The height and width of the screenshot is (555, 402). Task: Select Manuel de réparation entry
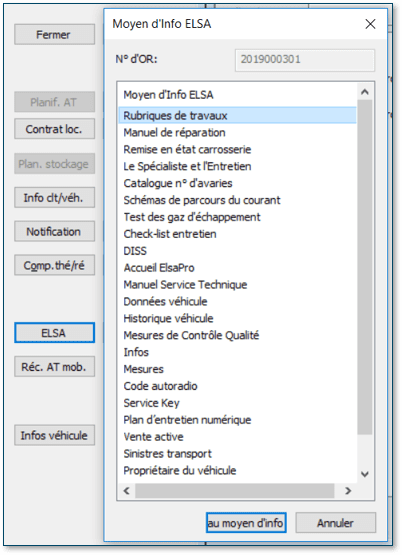174,132
